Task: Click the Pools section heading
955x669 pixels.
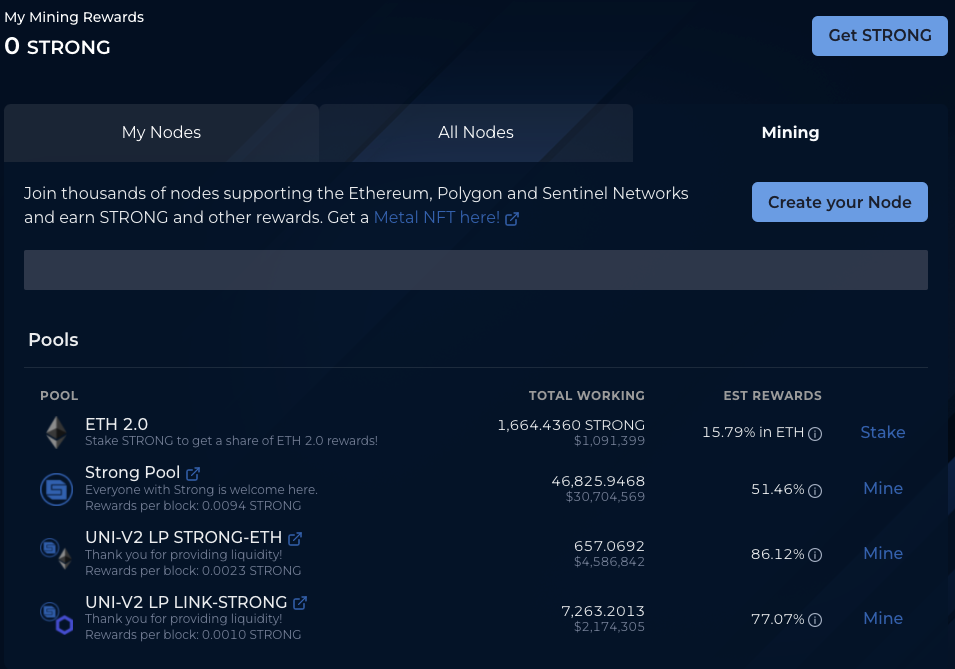Action: coord(54,339)
